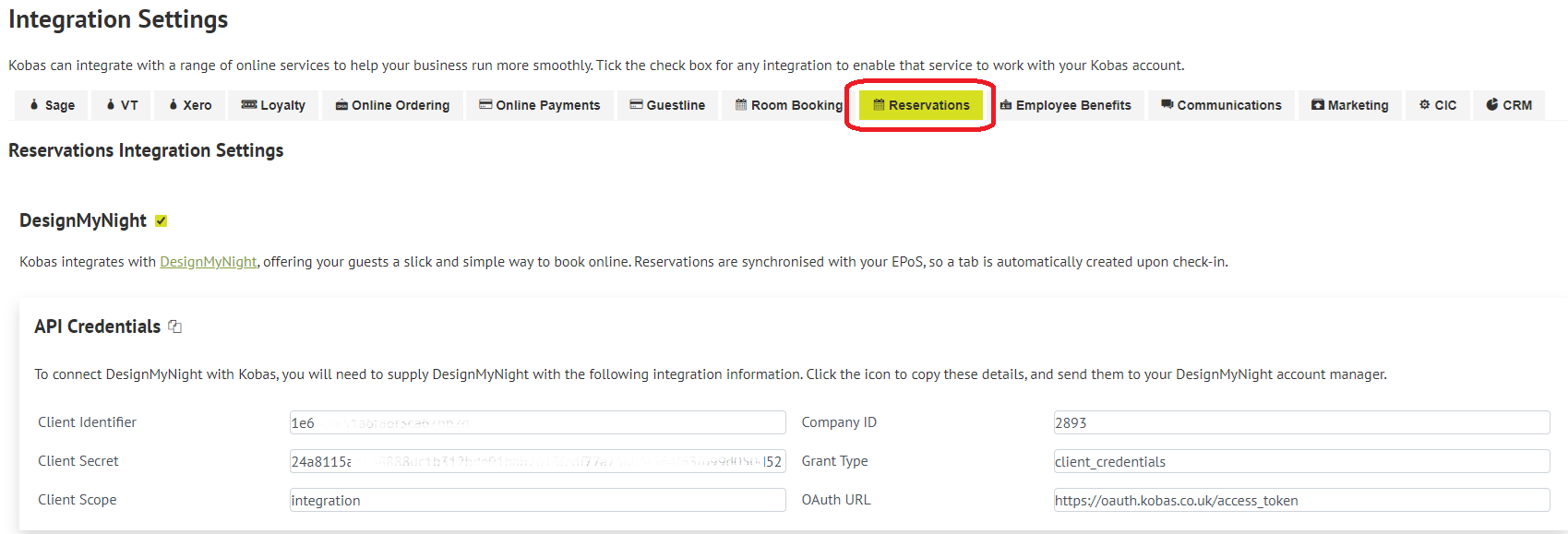The width and height of the screenshot is (1568, 534).
Task: Switch to the Guestline tab
Action: point(667,105)
